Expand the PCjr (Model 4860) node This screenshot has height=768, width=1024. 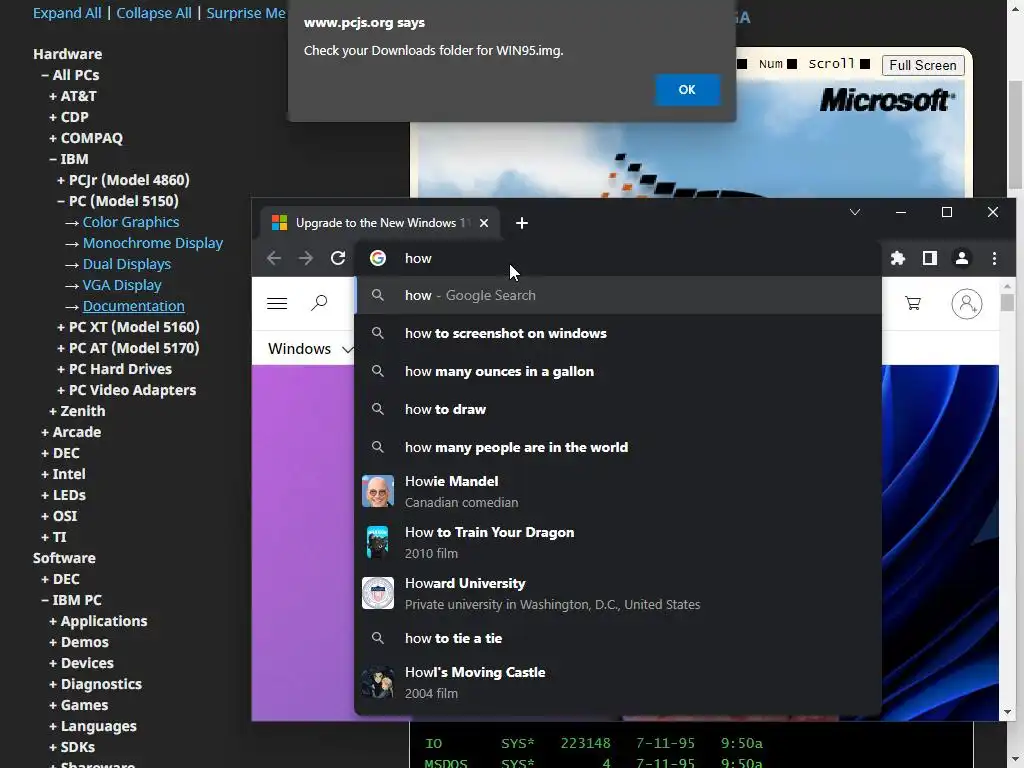[x=123, y=180]
